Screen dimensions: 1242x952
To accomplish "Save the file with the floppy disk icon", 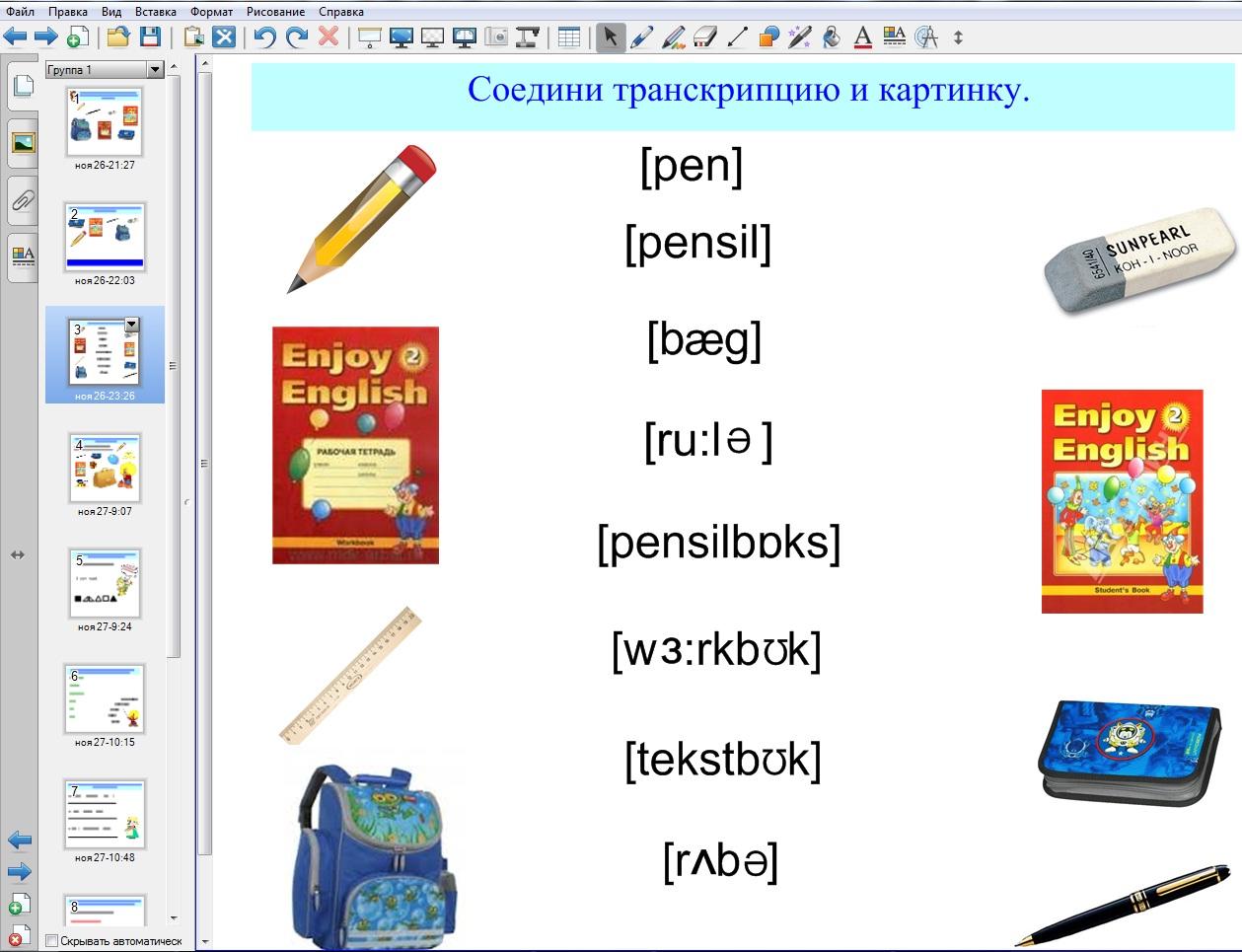I will point(150,37).
